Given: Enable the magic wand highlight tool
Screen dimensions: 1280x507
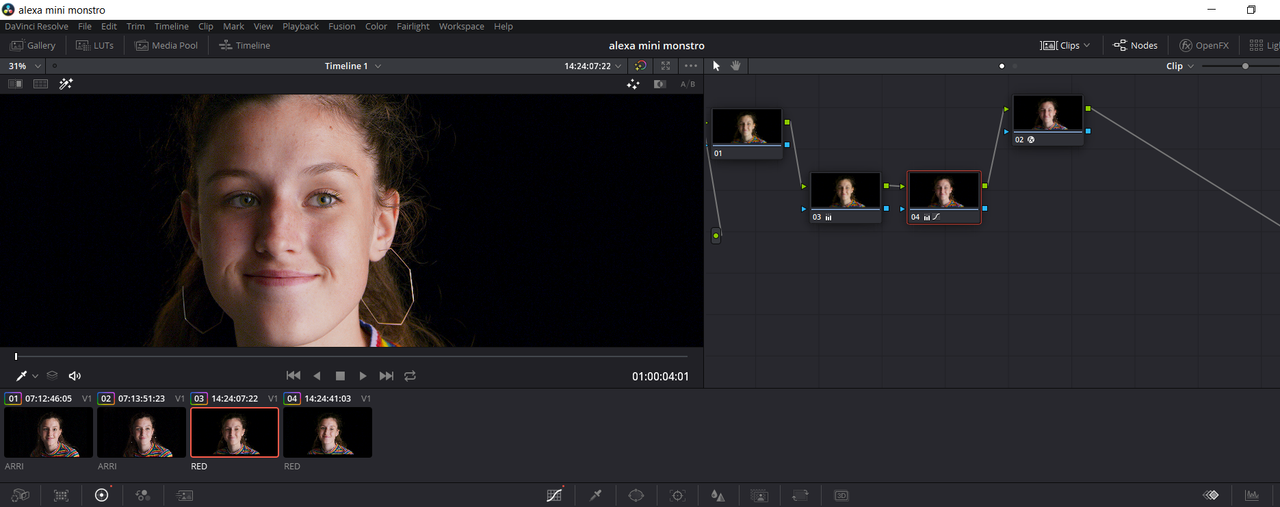Looking at the screenshot, I should coord(66,84).
